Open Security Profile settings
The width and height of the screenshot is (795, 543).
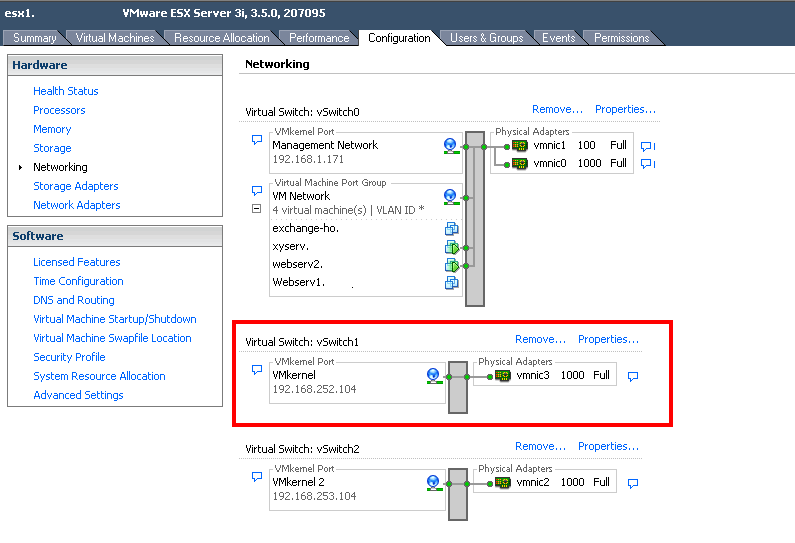point(69,357)
